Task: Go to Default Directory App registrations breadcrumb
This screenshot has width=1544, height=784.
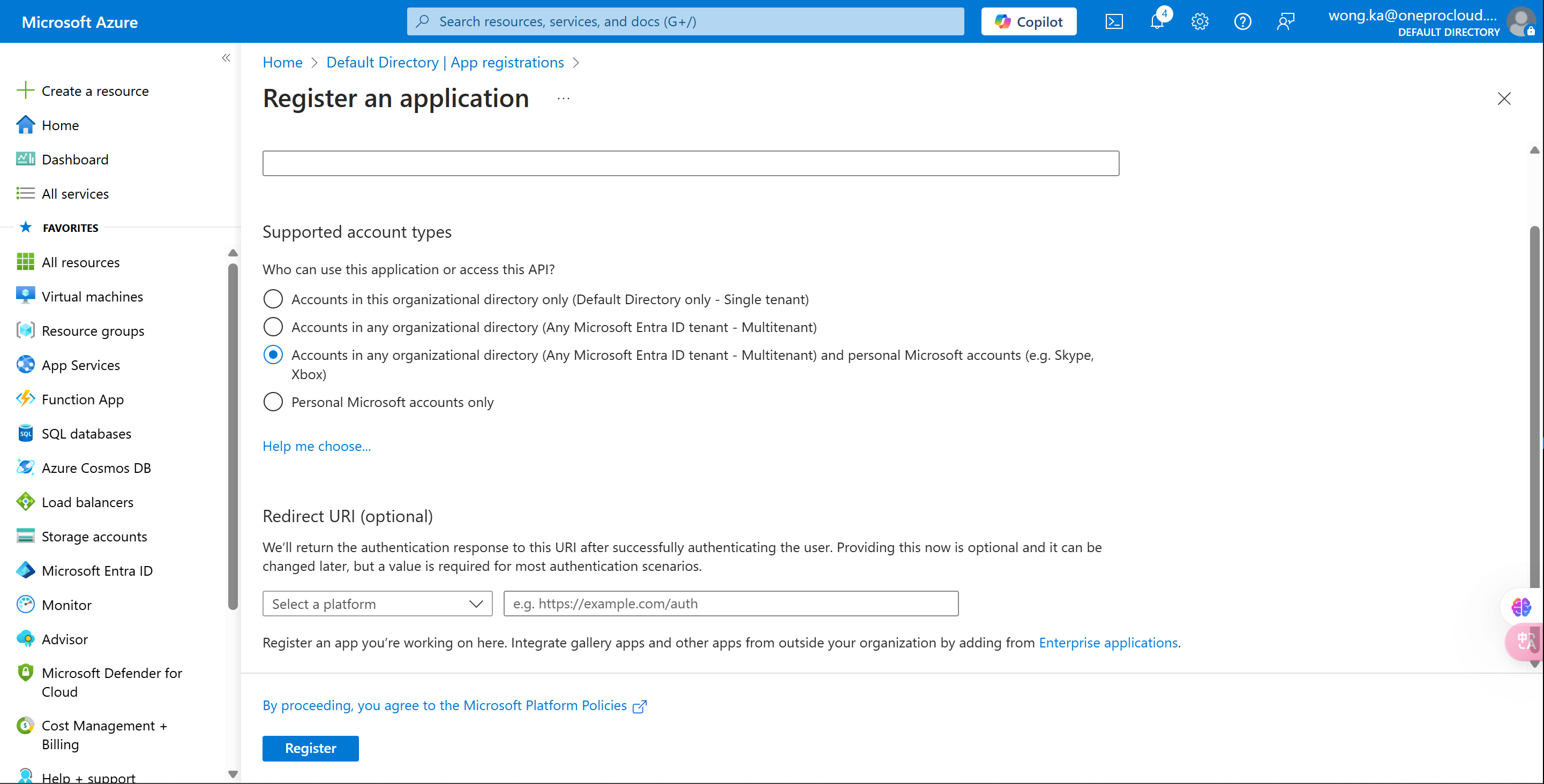Action: point(445,62)
